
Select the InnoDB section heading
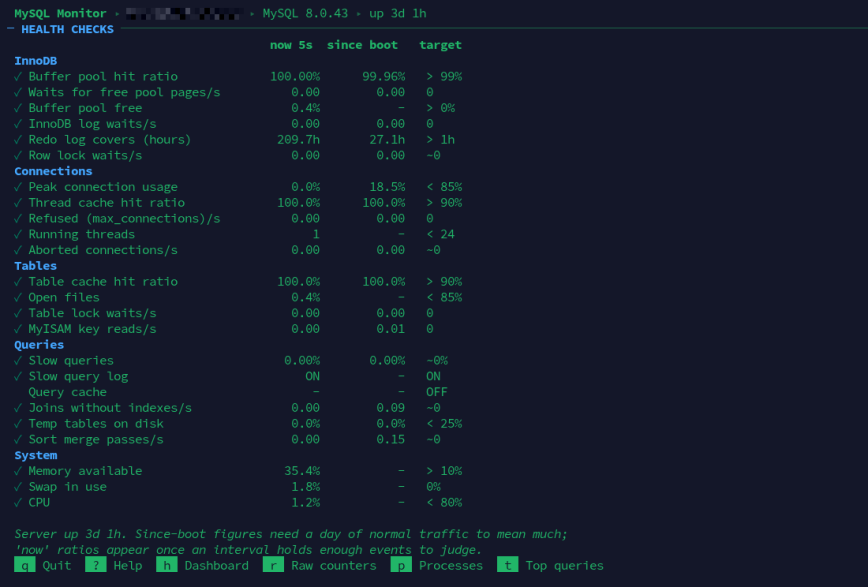[35, 60]
